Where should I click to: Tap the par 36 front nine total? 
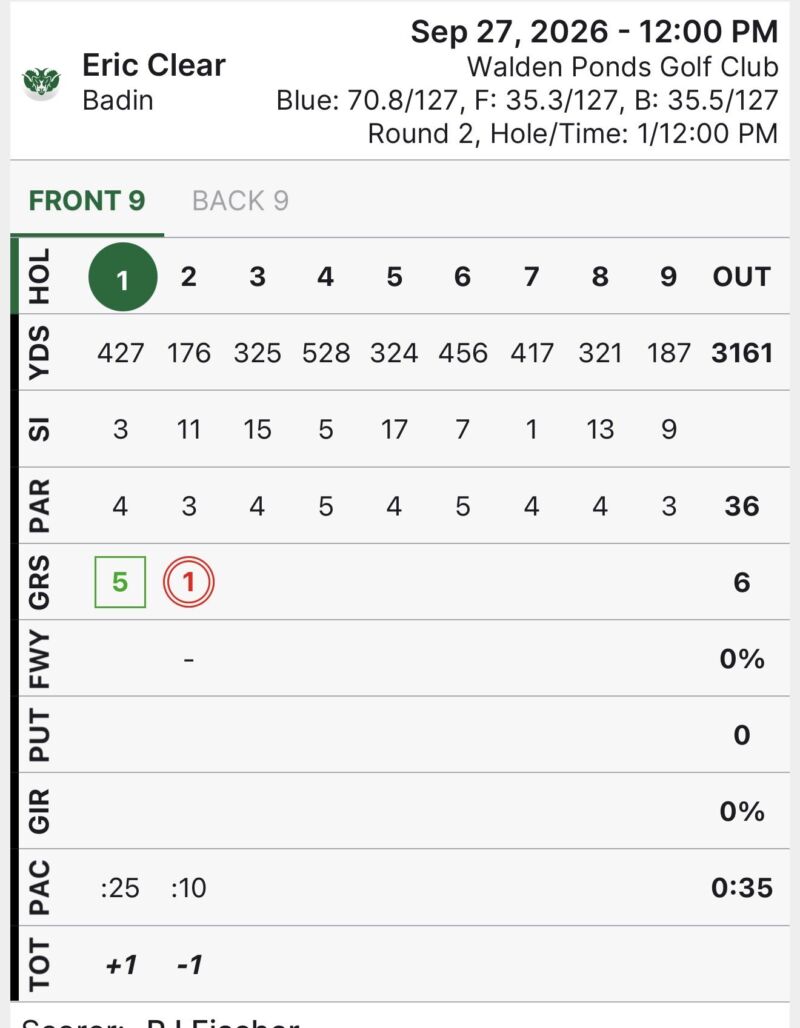742,506
